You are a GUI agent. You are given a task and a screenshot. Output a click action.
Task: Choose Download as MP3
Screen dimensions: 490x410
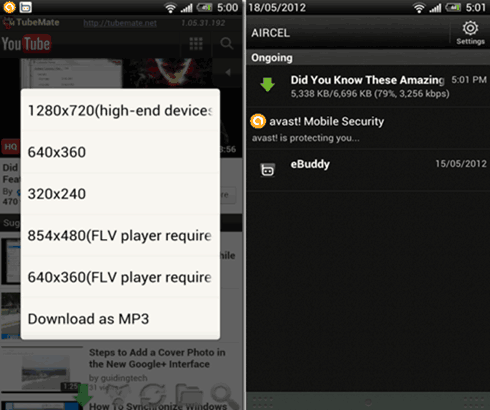tap(120, 319)
